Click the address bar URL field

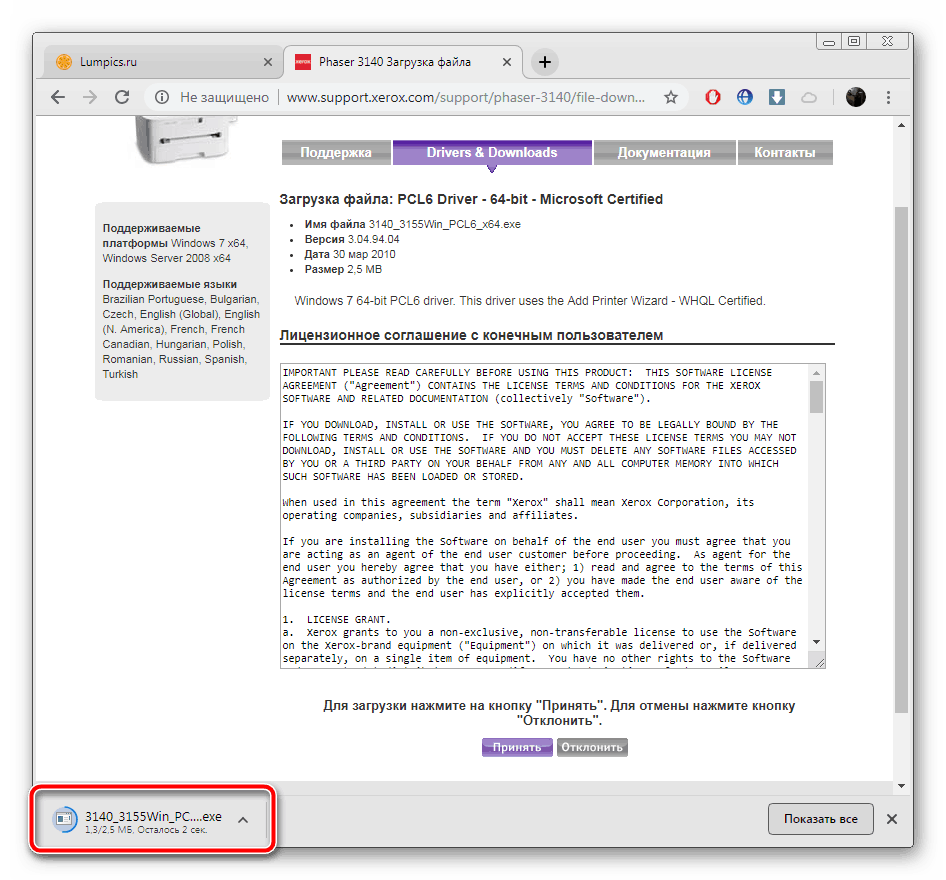(465, 97)
